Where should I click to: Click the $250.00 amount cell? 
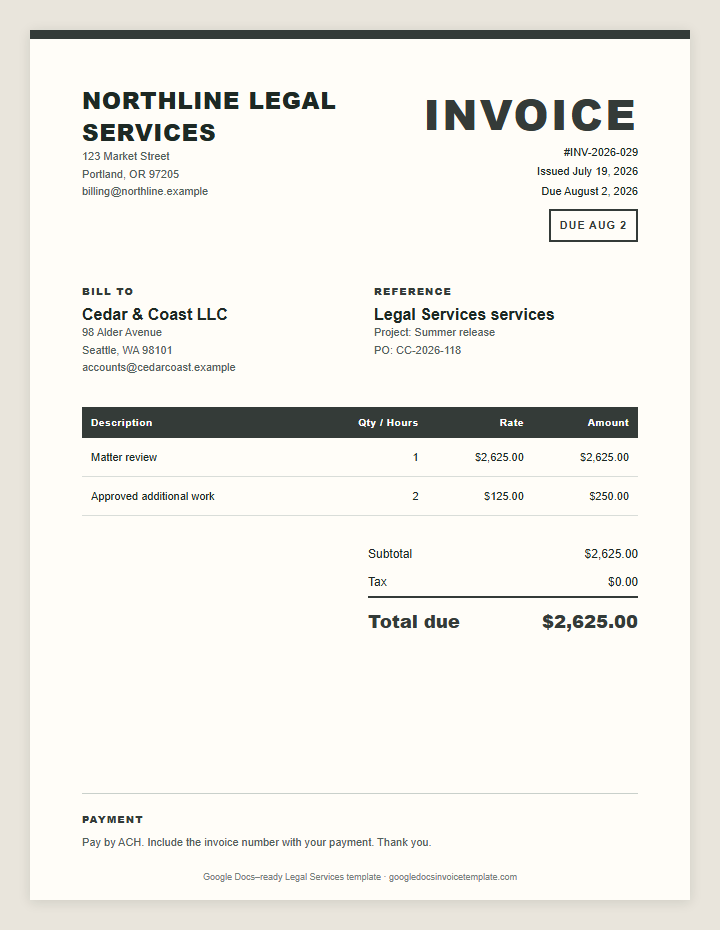click(x=609, y=496)
